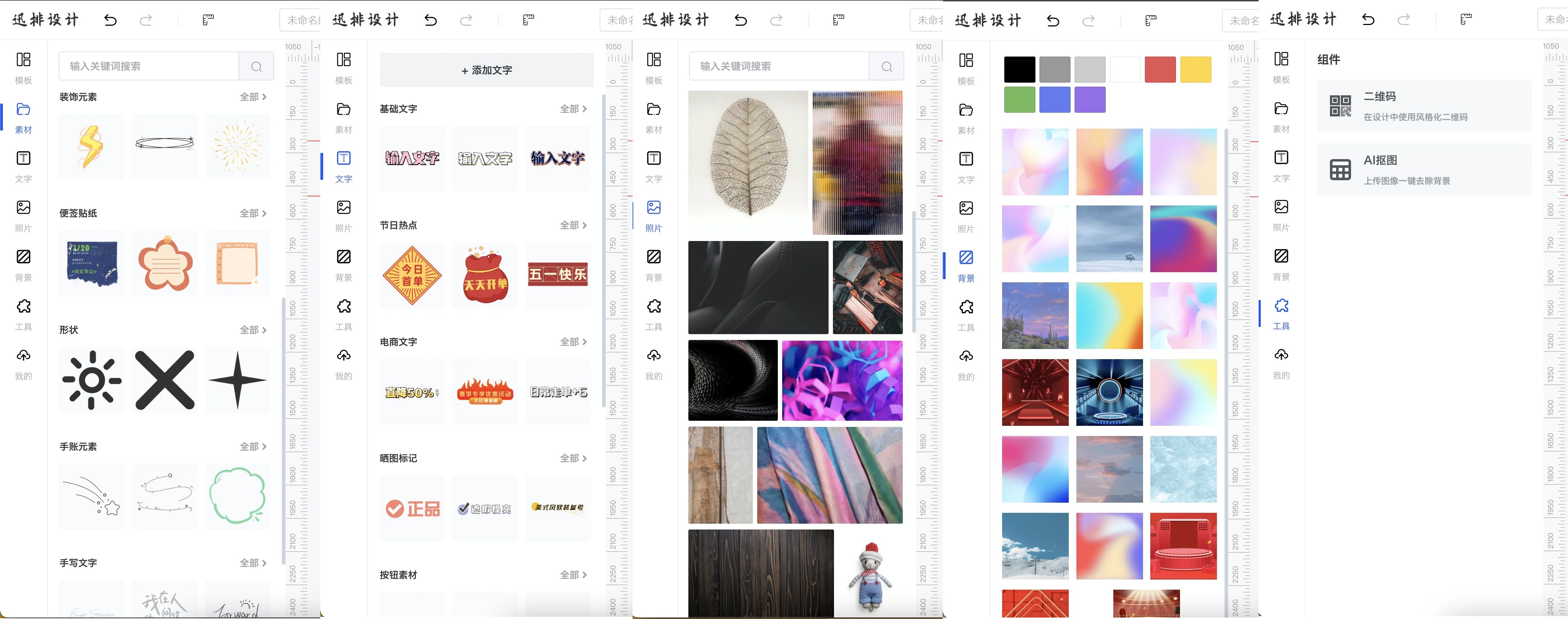This screenshot has height=619, width=1568.
Task: Apply the red podium stage background
Action: tap(1183, 546)
